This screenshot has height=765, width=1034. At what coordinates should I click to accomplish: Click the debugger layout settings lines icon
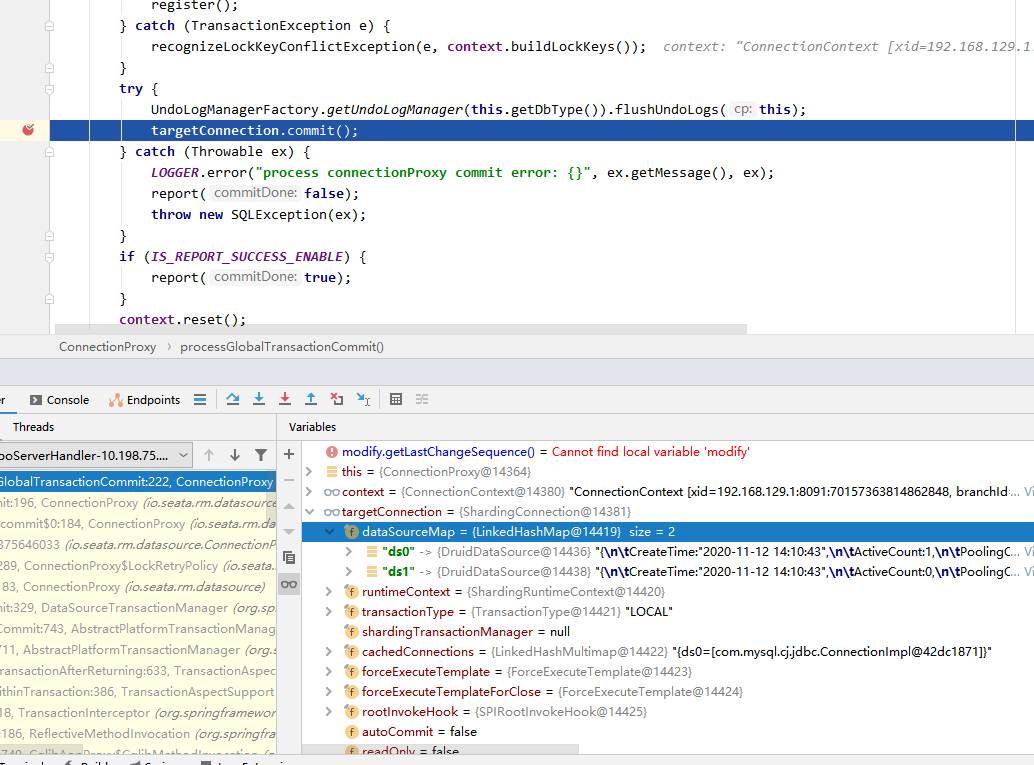[200, 400]
